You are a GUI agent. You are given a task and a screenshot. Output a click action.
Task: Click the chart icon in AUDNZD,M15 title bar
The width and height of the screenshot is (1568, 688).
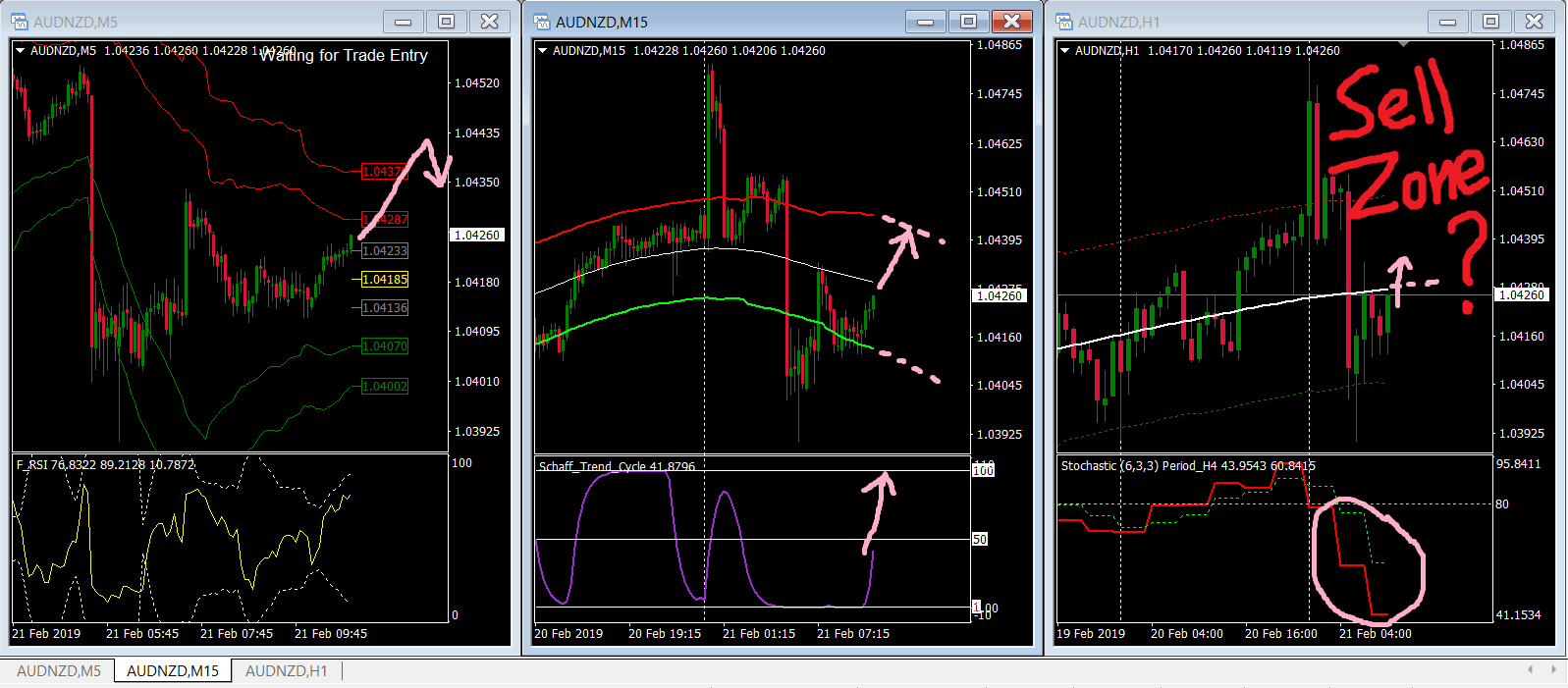pyautogui.click(x=542, y=22)
